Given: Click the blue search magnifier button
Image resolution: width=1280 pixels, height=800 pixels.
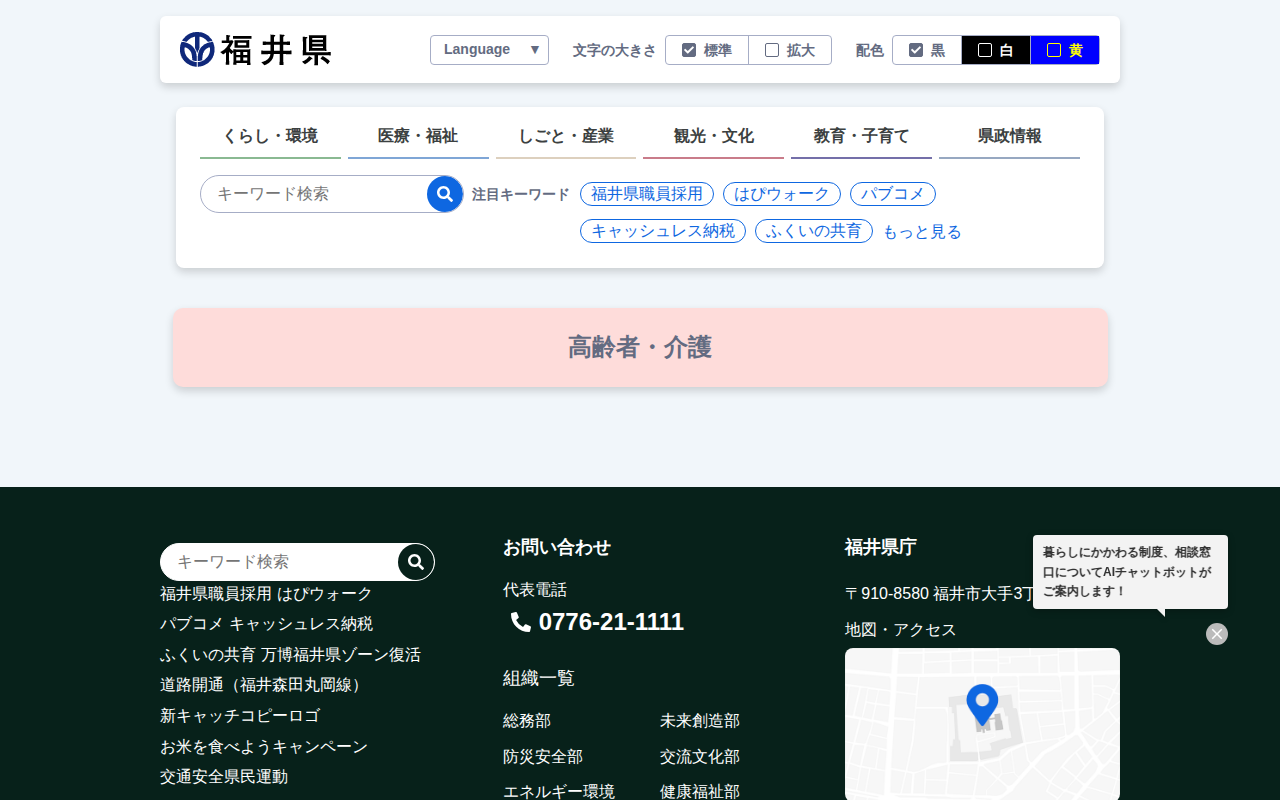Looking at the screenshot, I should (445, 194).
